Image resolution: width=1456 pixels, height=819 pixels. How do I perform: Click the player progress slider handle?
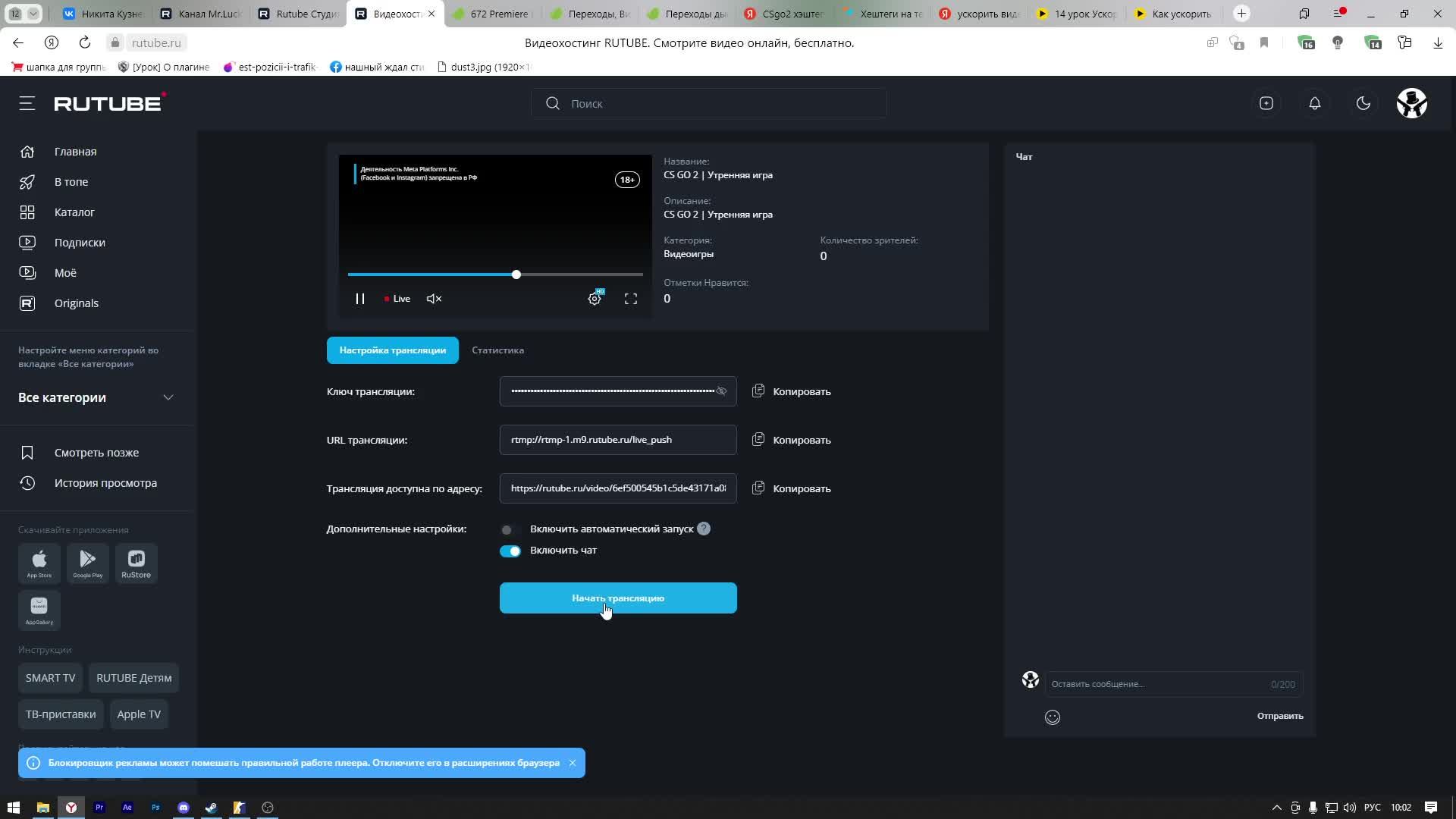coord(516,275)
